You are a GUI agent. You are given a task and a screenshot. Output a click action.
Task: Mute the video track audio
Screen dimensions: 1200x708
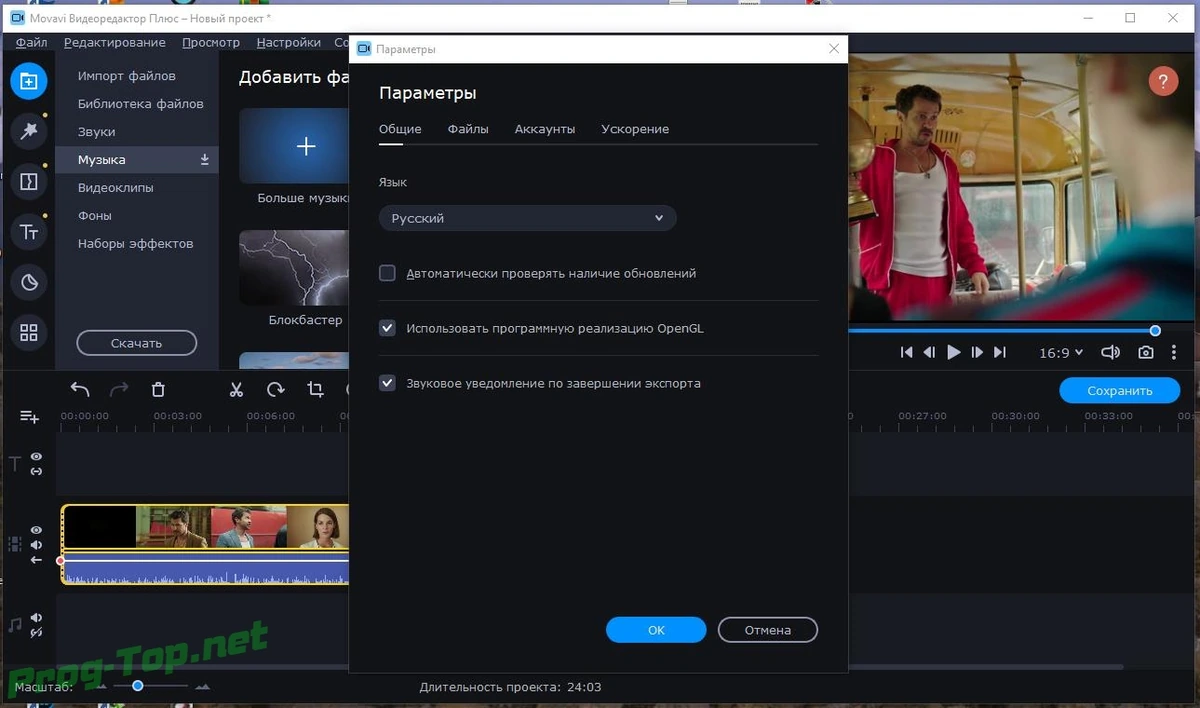click(x=36, y=545)
